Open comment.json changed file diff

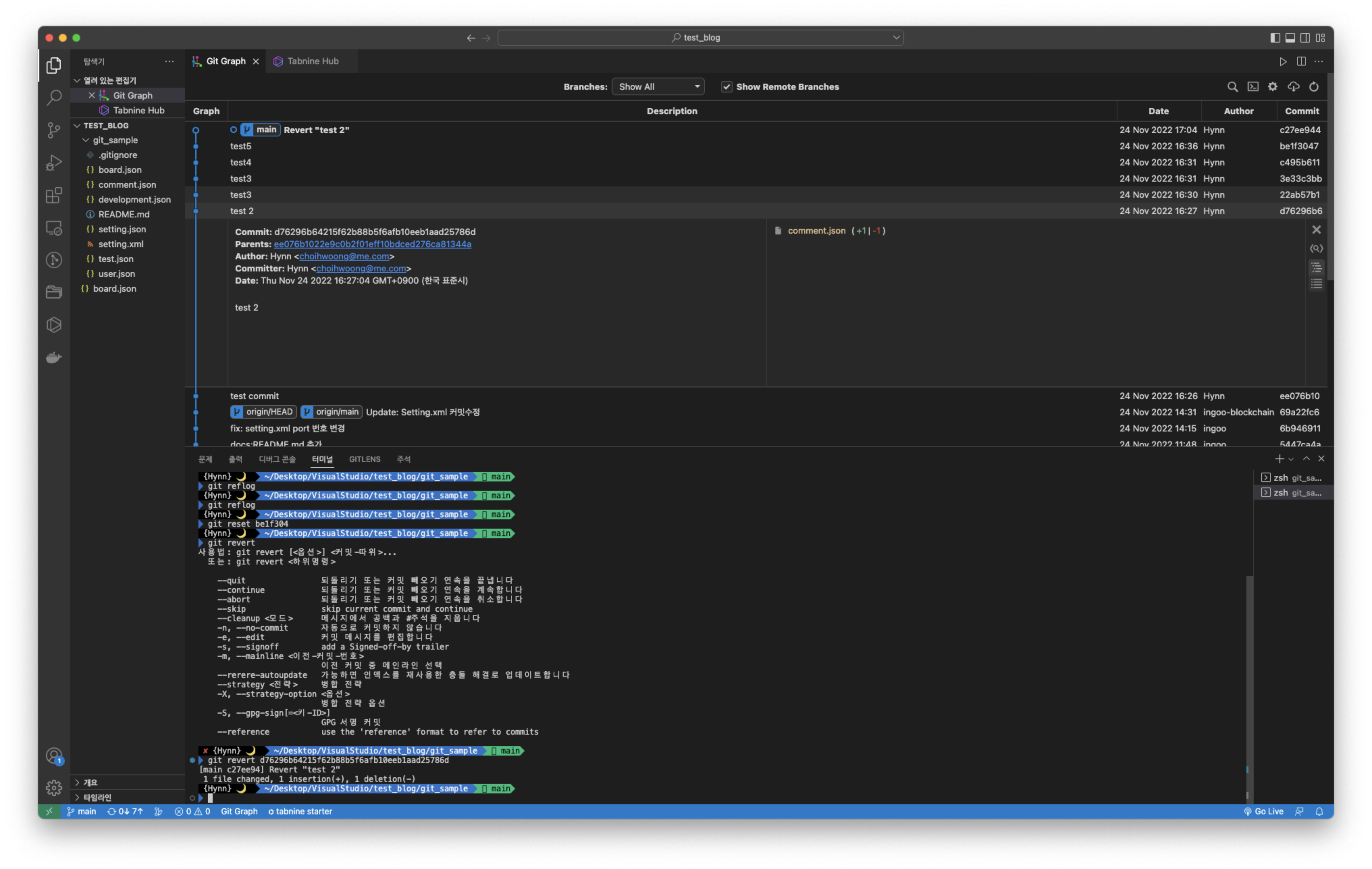point(816,231)
